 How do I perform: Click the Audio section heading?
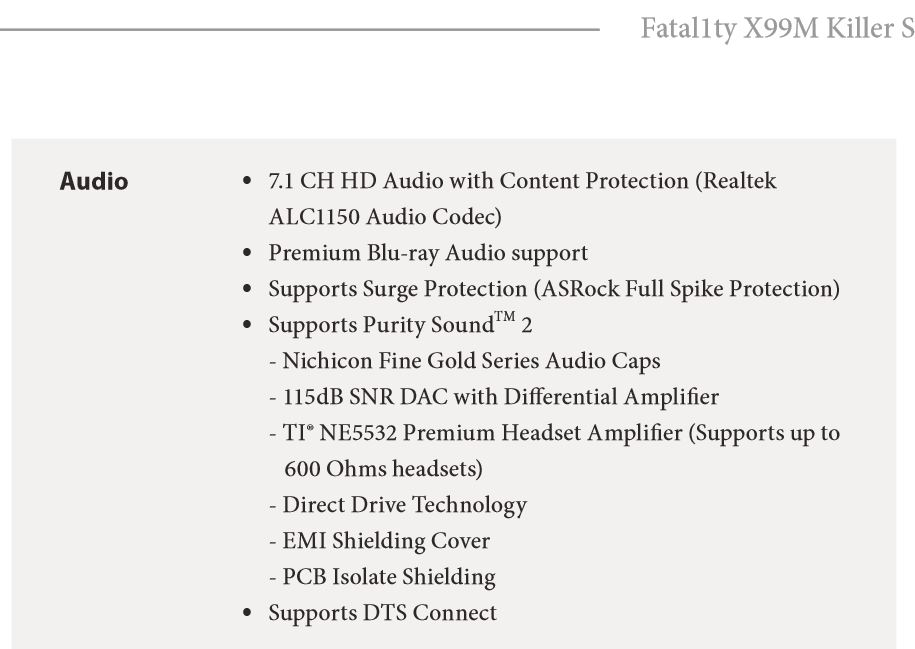point(94,181)
